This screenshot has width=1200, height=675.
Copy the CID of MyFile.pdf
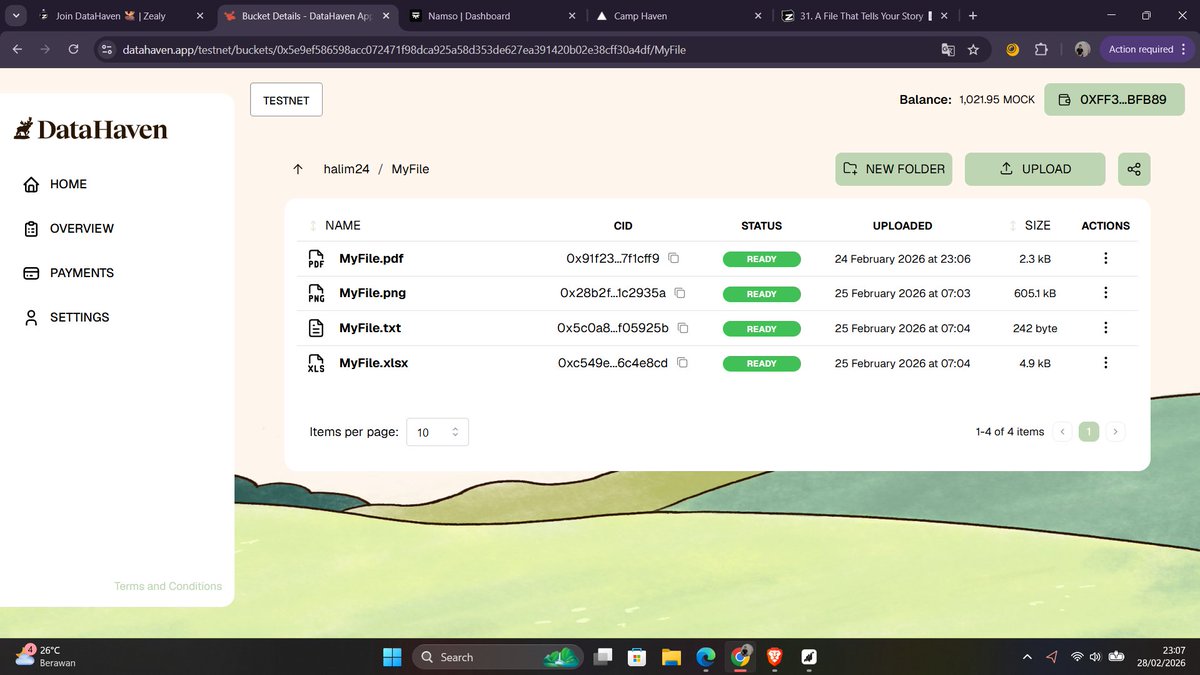click(674, 258)
